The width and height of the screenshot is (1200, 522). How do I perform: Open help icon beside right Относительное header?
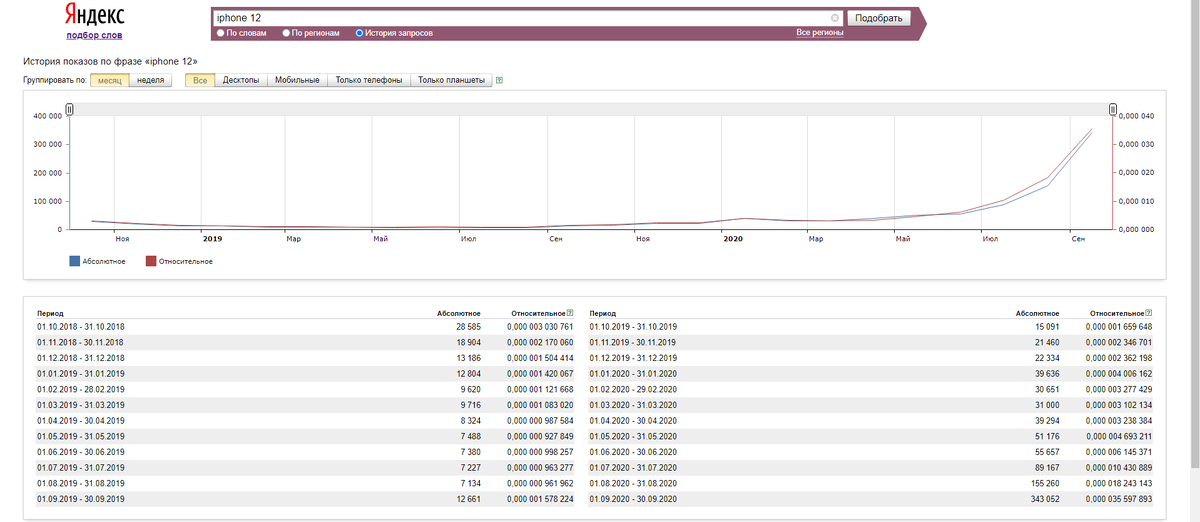[x=1149, y=313]
